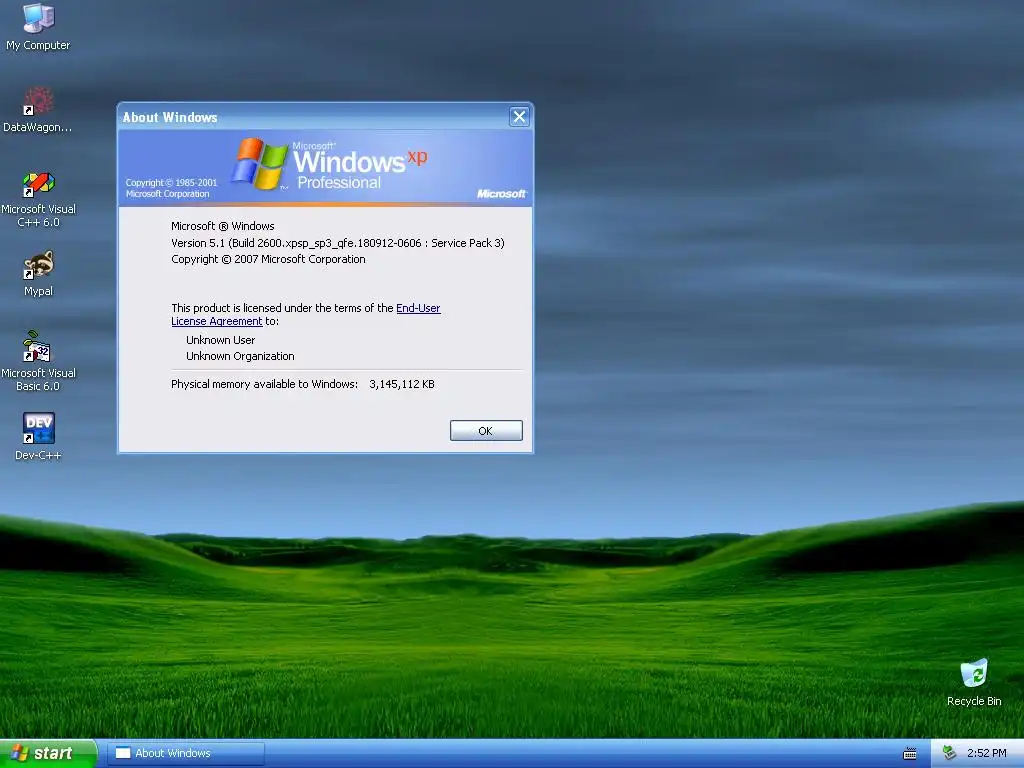Click the Safely Remove Hardware tray icon

pyautogui.click(x=950, y=753)
